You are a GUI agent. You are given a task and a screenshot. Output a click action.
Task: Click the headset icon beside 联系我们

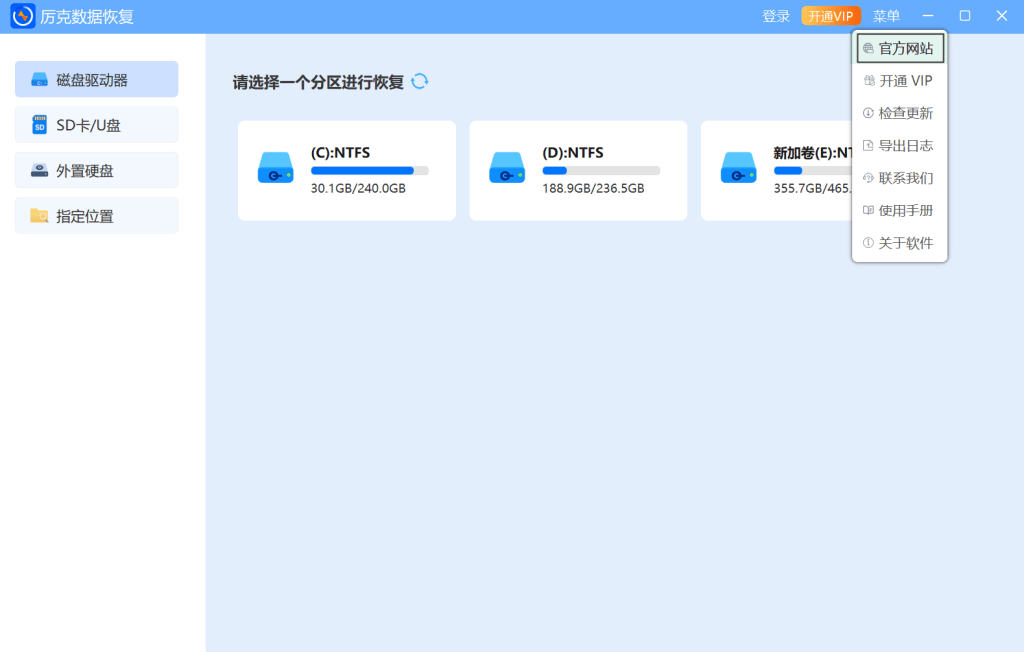click(x=868, y=178)
